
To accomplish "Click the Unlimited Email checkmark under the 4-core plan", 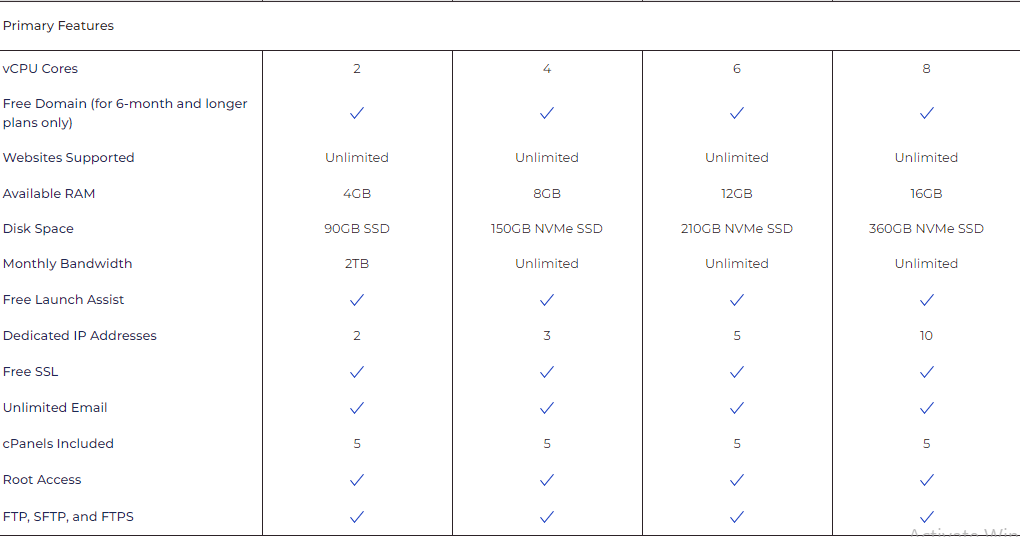I will point(547,408).
